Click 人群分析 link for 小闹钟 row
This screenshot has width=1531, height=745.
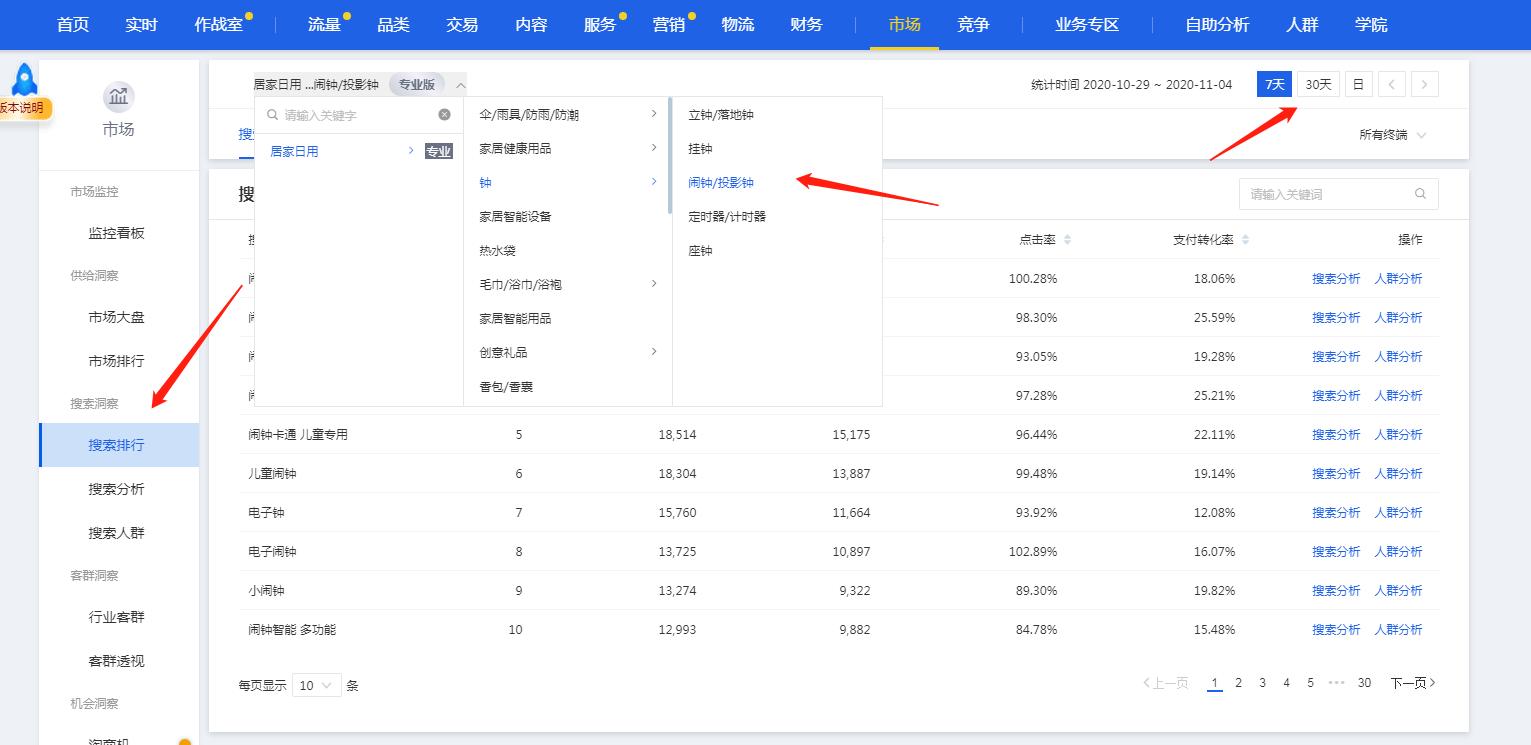click(x=1399, y=590)
